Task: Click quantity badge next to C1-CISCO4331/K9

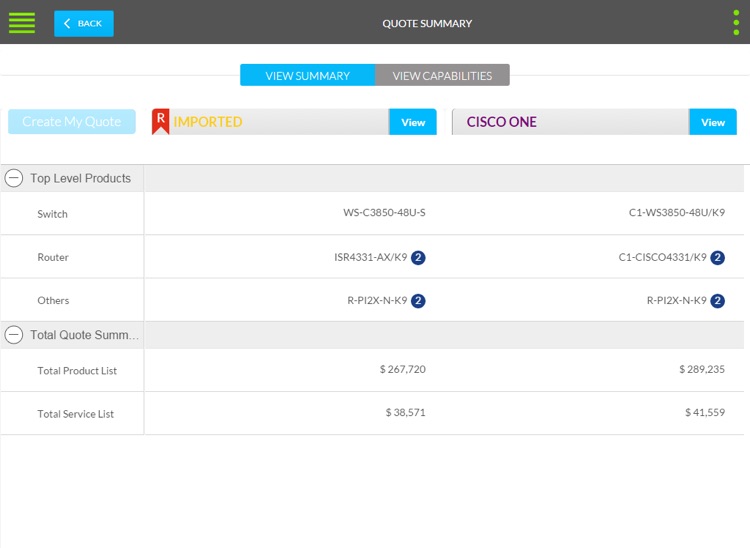Action: [x=717, y=257]
